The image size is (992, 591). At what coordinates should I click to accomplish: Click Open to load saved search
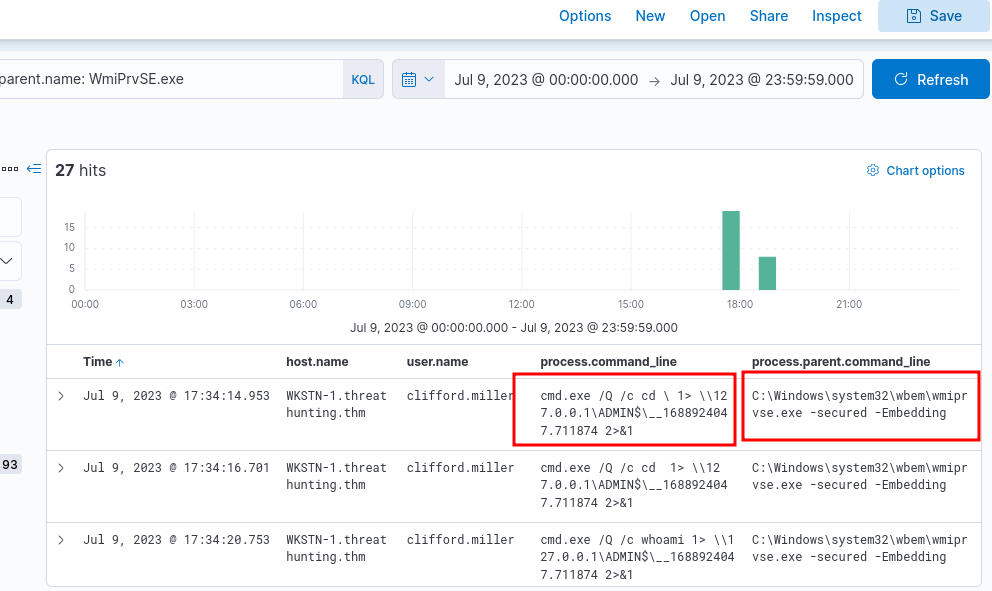pyautogui.click(x=707, y=16)
